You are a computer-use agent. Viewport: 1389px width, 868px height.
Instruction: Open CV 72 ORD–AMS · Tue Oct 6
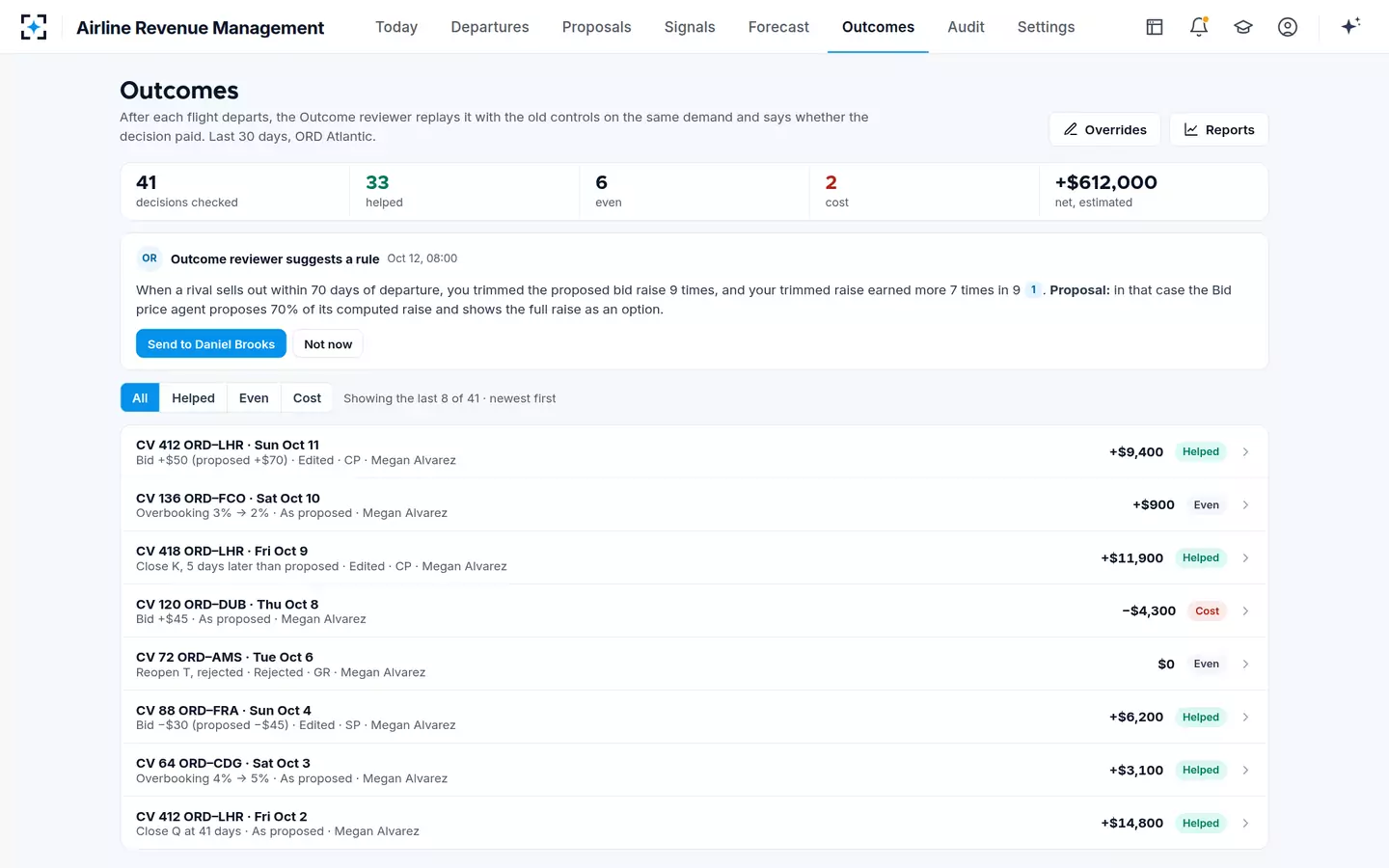click(x=694, y=664)
